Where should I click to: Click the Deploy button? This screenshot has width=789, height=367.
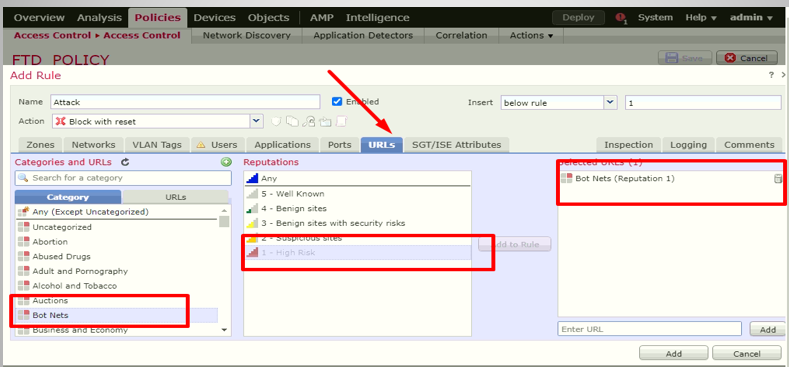[x=578, y=18]
